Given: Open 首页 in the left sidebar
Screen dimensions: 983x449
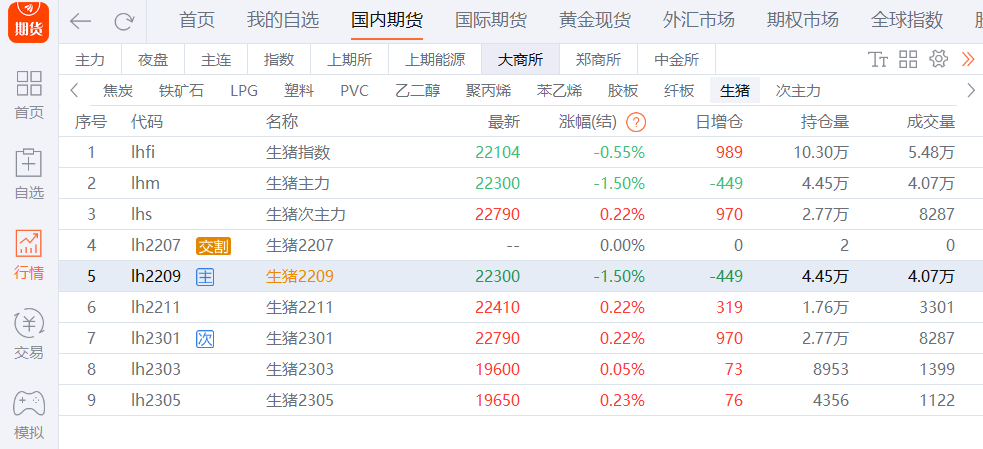Looking at the screenshot, I should pyautogui.click(x=29, y=95).
